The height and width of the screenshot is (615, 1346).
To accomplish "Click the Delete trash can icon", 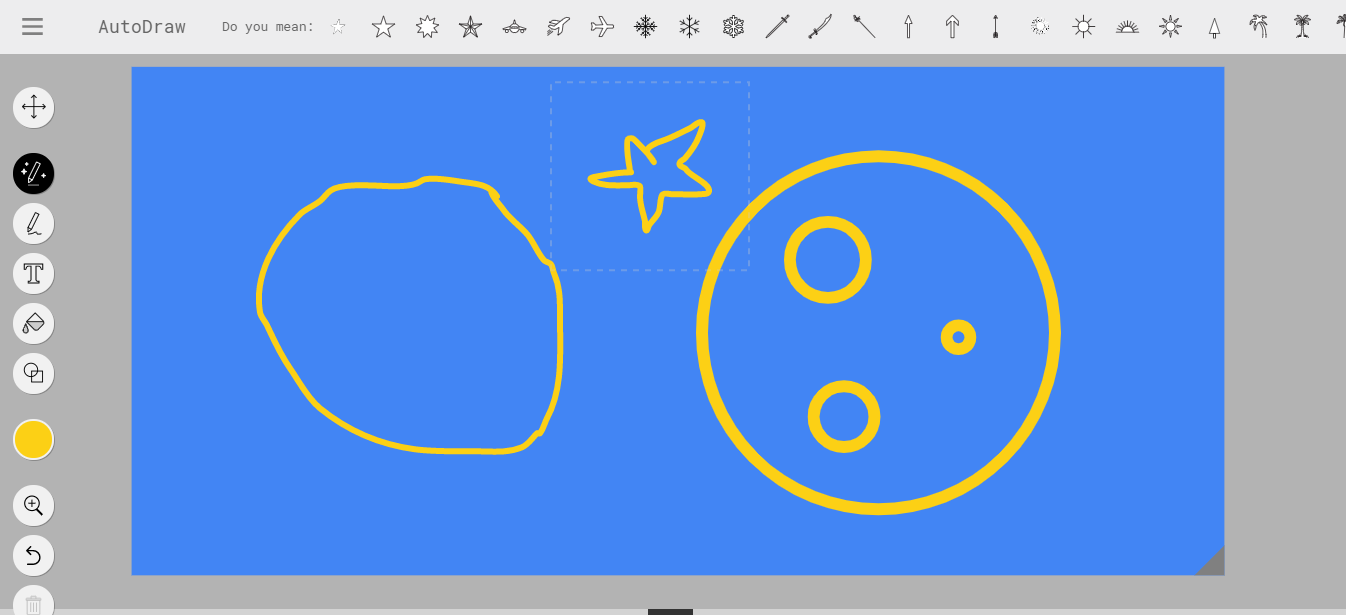I will [34, 603].
